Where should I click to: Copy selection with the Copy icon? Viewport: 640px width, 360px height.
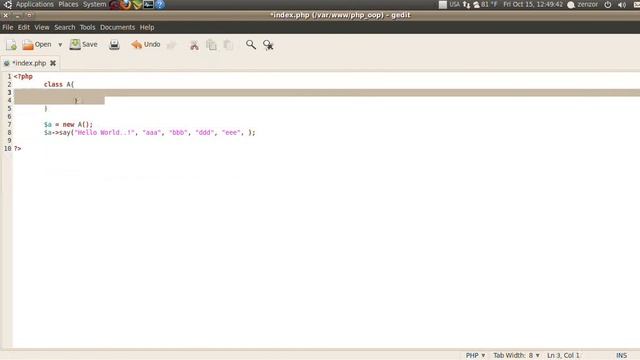pyautogui.click(x=211, y=45)
